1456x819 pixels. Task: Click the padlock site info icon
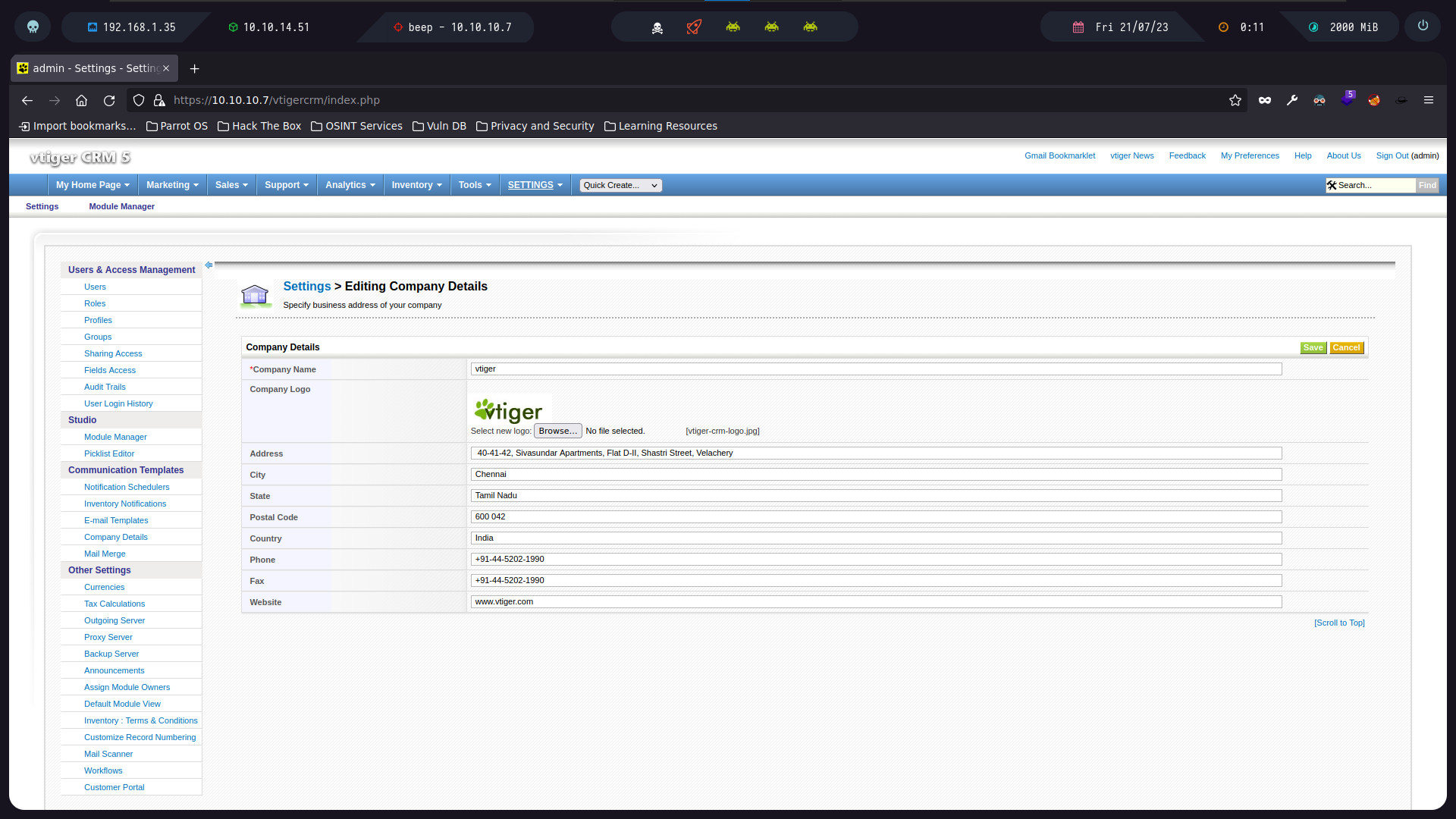coord(159,100)
